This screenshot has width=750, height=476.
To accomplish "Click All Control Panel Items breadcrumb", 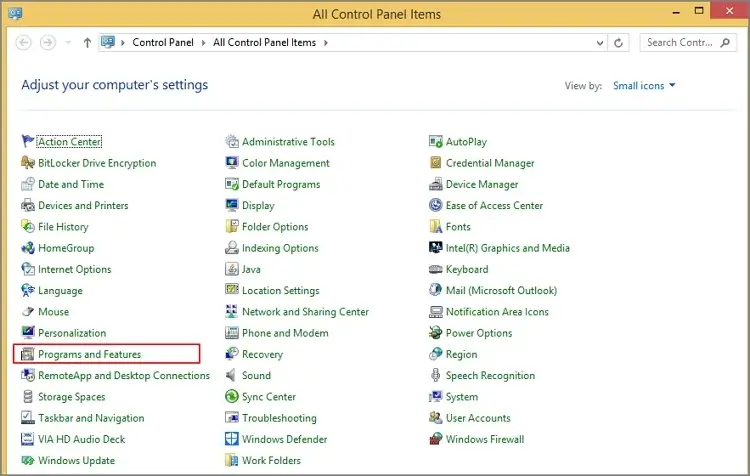I will (265, 43).
